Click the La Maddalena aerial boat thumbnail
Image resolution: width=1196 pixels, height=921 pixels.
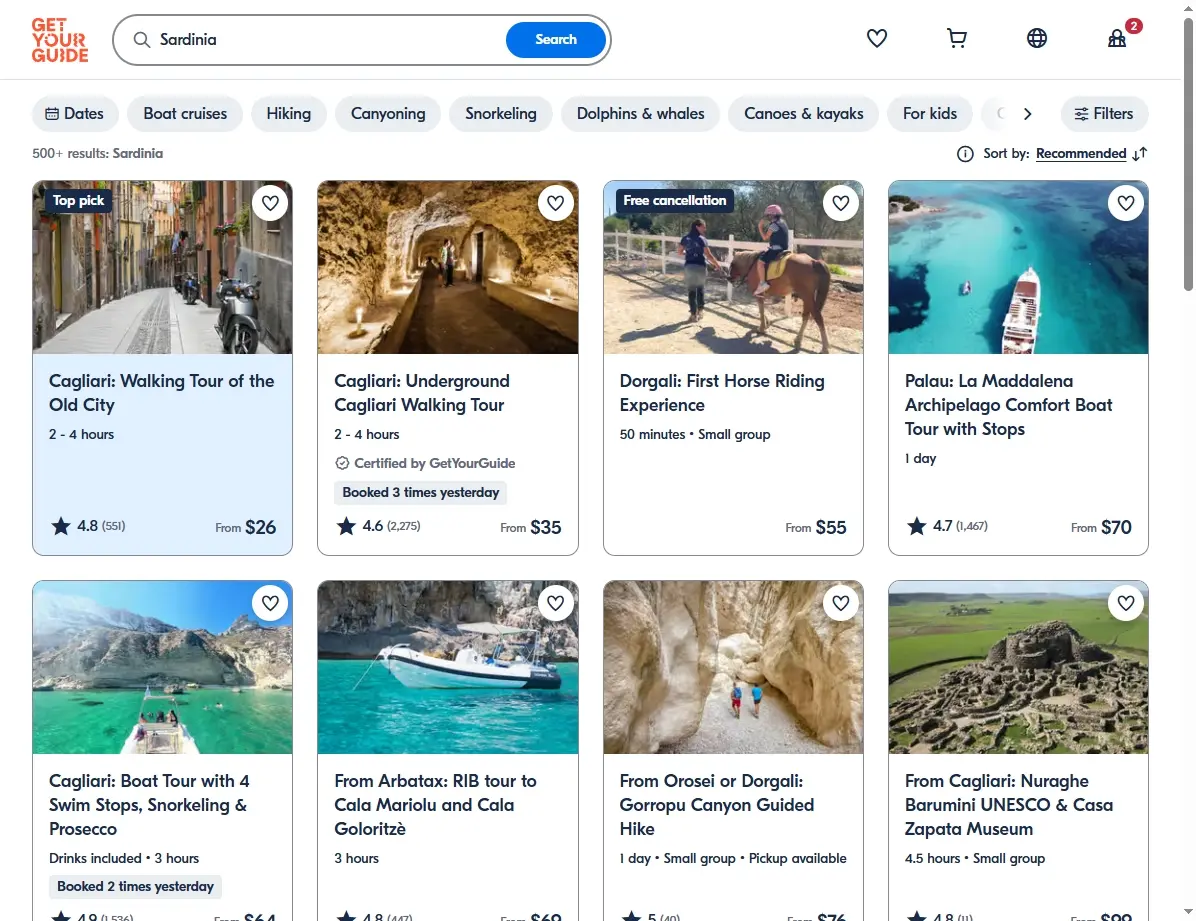coord(1018,267)
